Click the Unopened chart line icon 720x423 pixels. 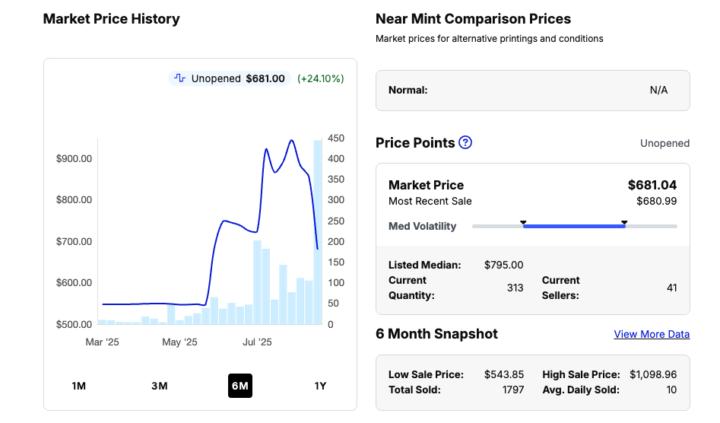click(180, 78)
